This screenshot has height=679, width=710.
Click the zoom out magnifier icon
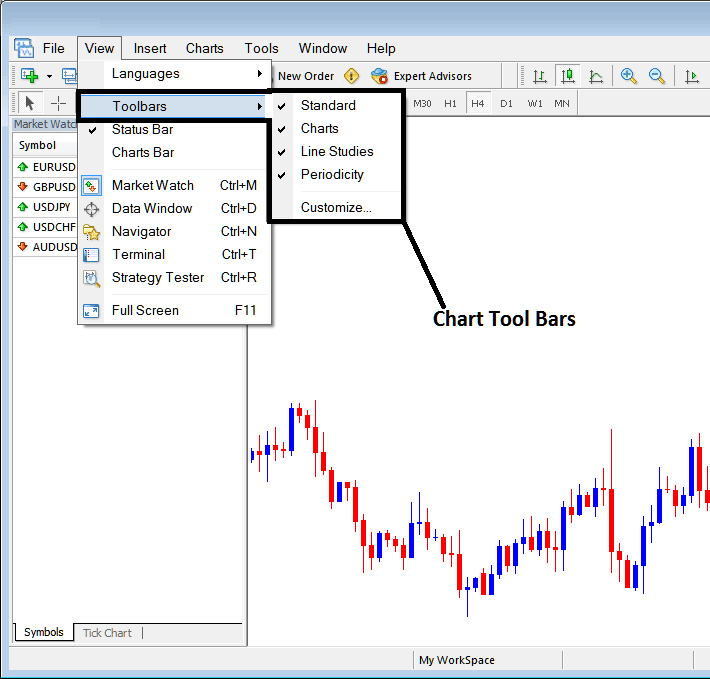pyautogui.click(x=657, y=76)
